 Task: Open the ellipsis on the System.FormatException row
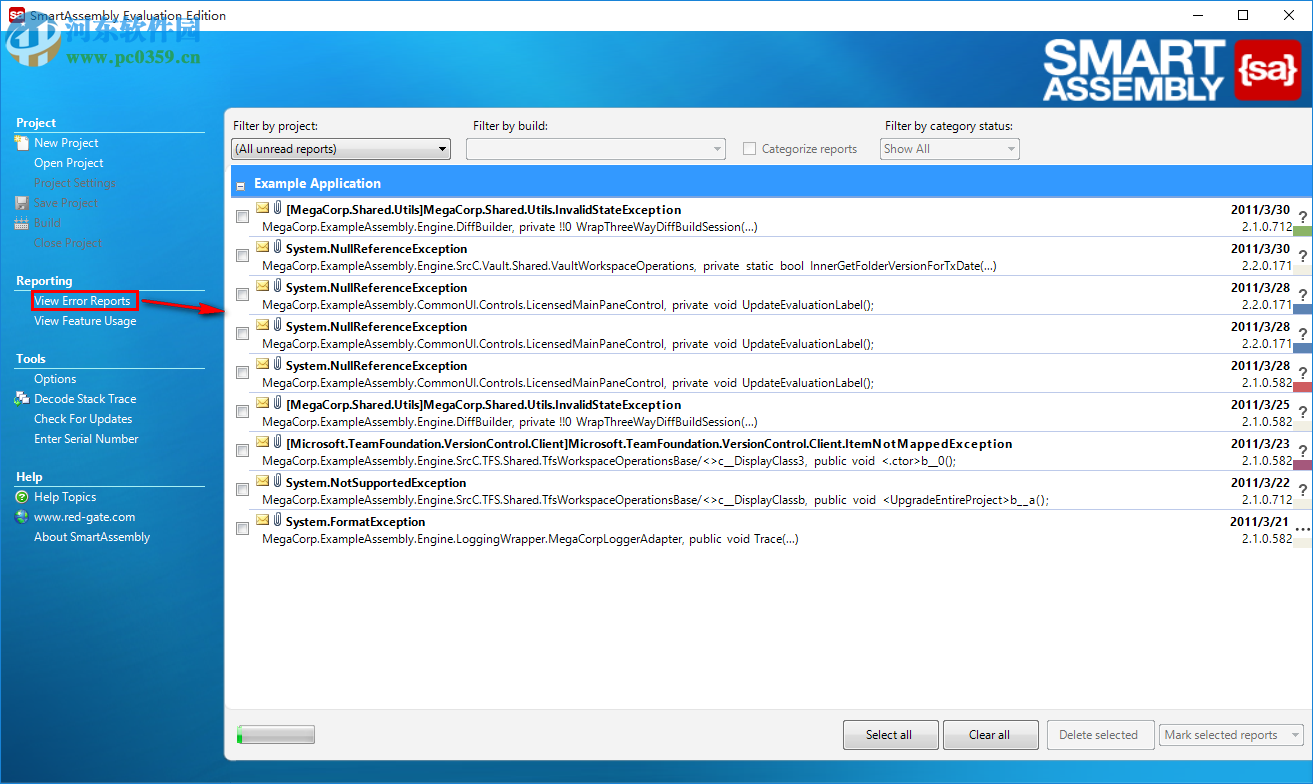click(1301, 528)
